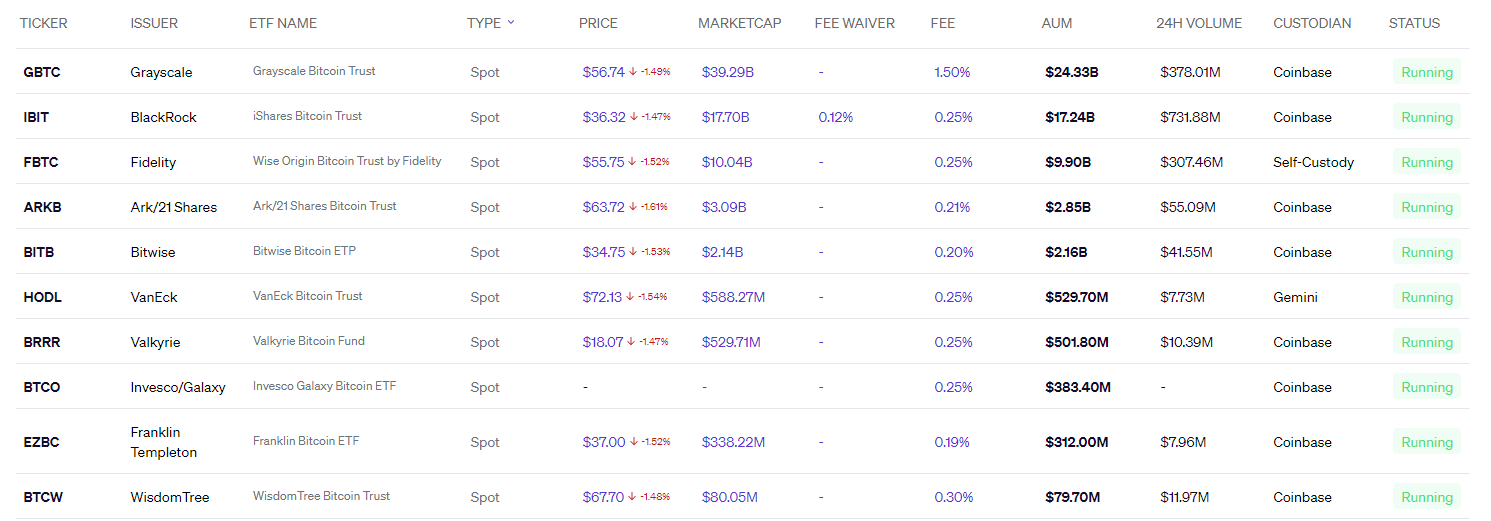Click the Running status badge for GBTC
The height and width of the screenshot is (521, 1491).
point(1426,72)
